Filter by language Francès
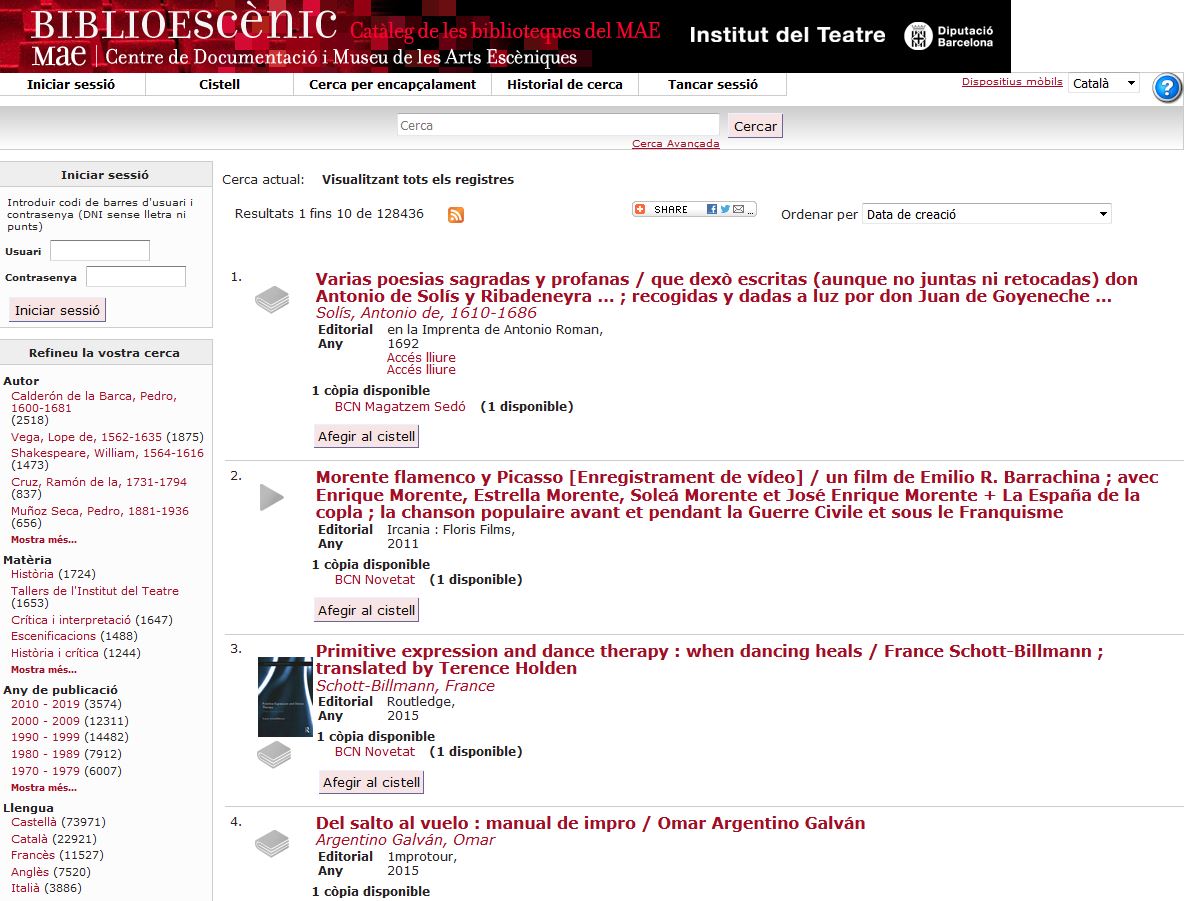The height and width of the screenshot is (901, 1187). 33,856
